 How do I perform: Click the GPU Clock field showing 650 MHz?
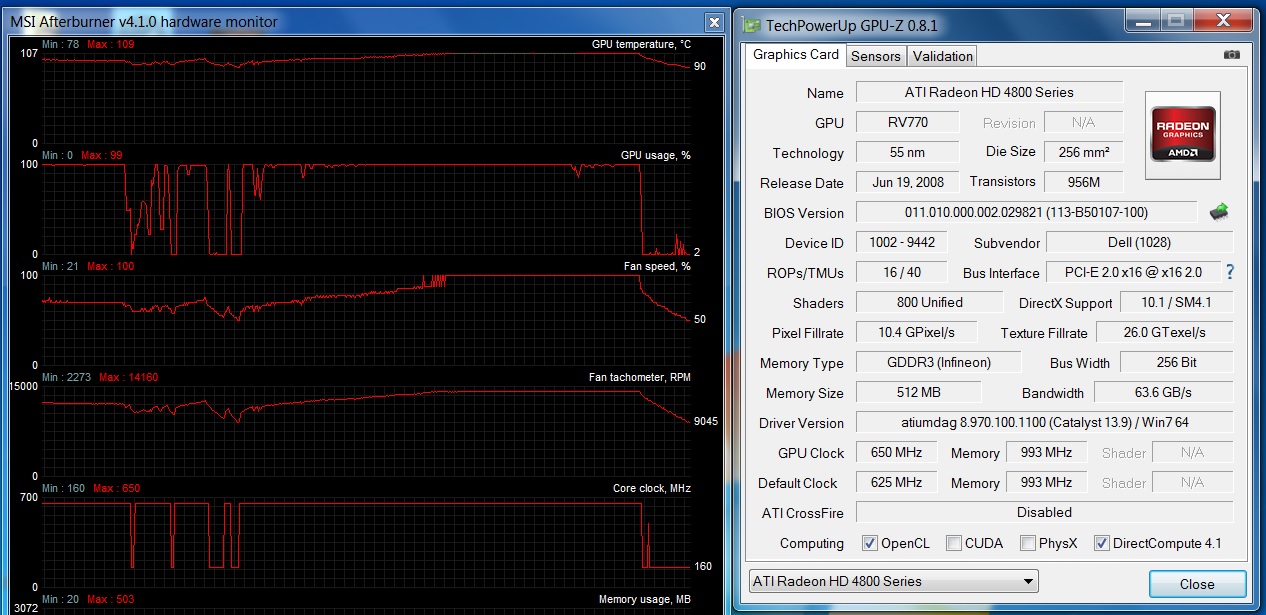(x=896, y=452)
